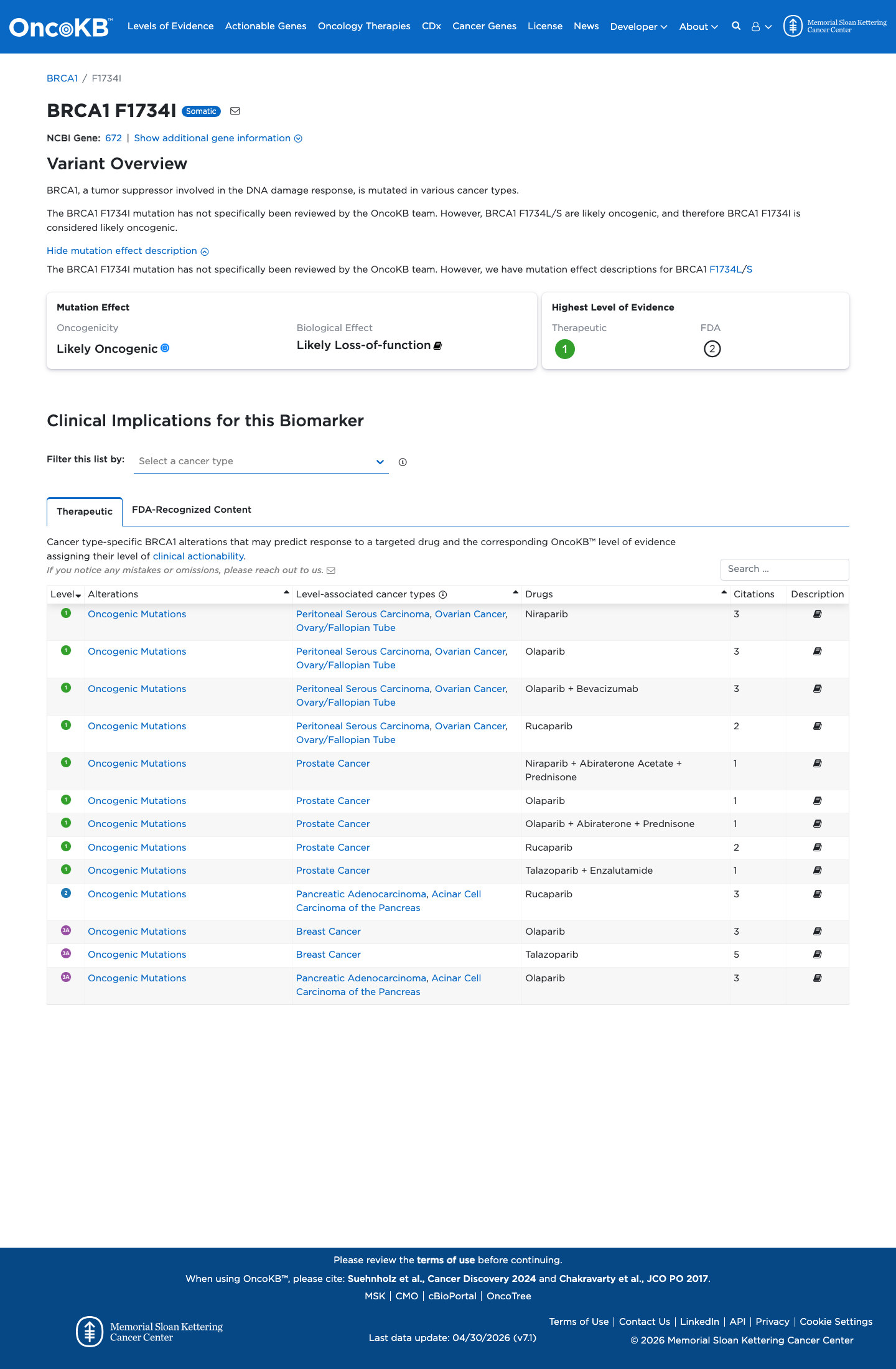Click the level 1 Therapeutic evidence badge
Screen dimensions: 896x1369
click(565, 349)
